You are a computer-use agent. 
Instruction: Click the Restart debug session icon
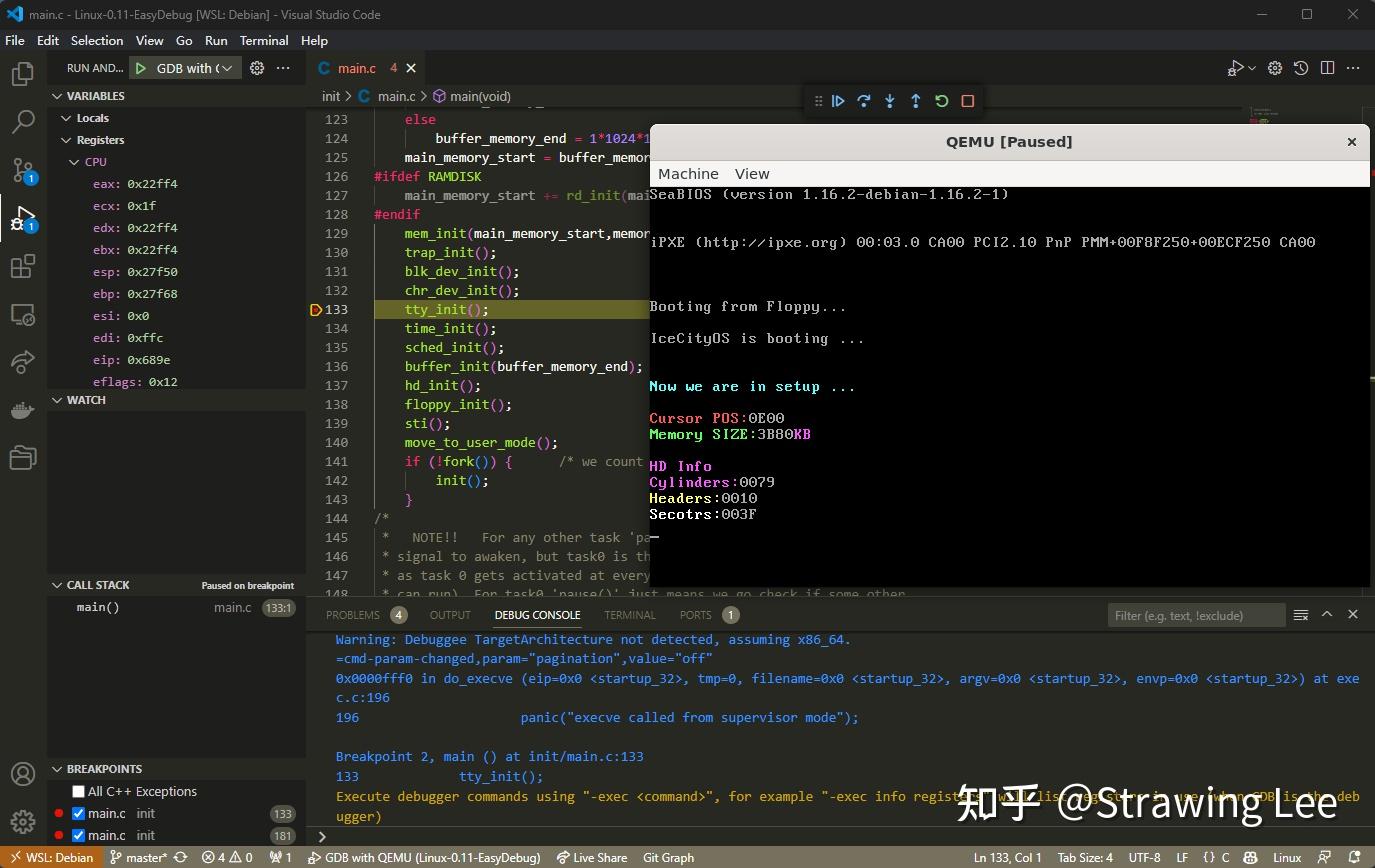(941, 101)
